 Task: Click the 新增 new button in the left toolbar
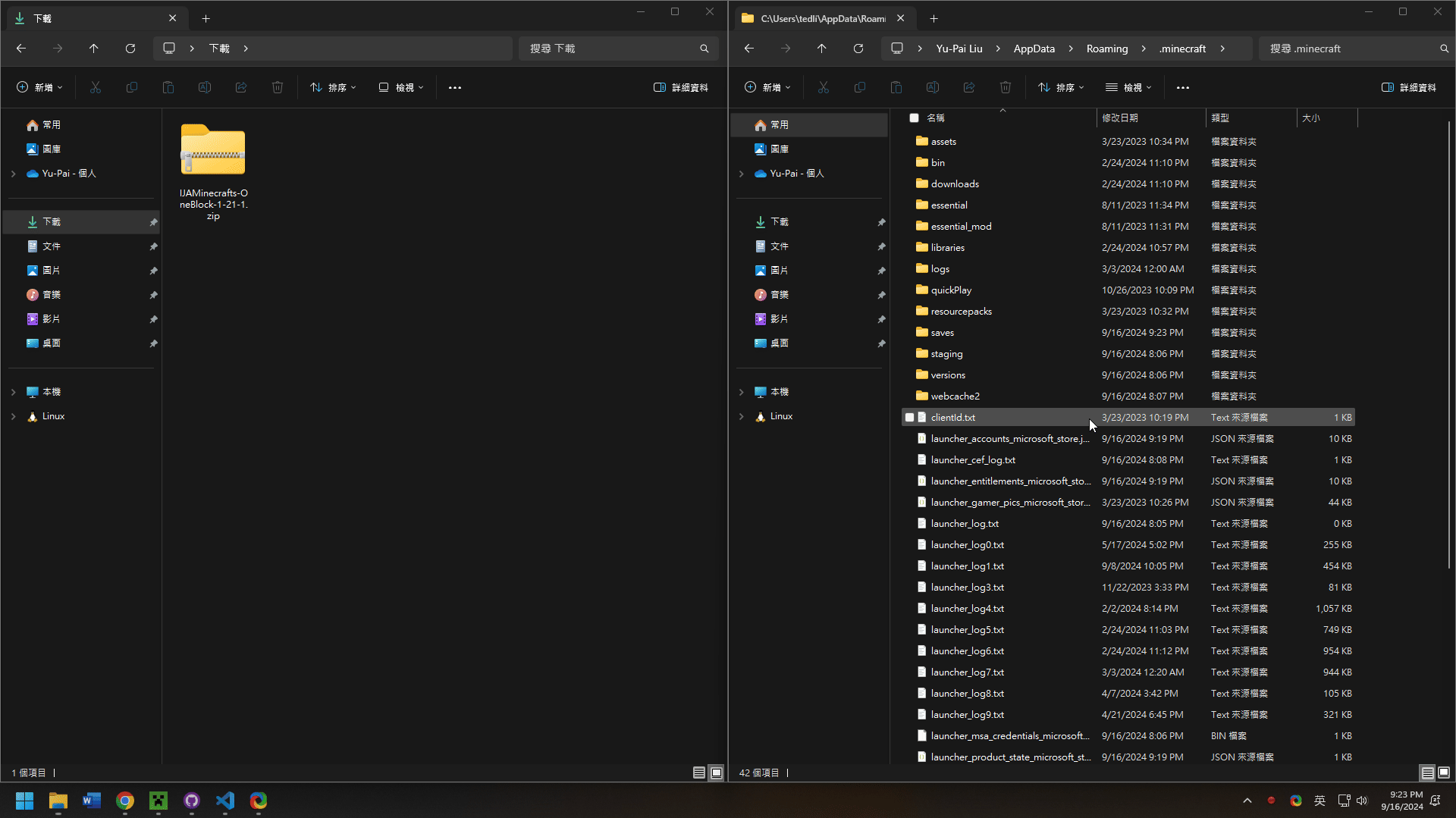coord(39,88)
